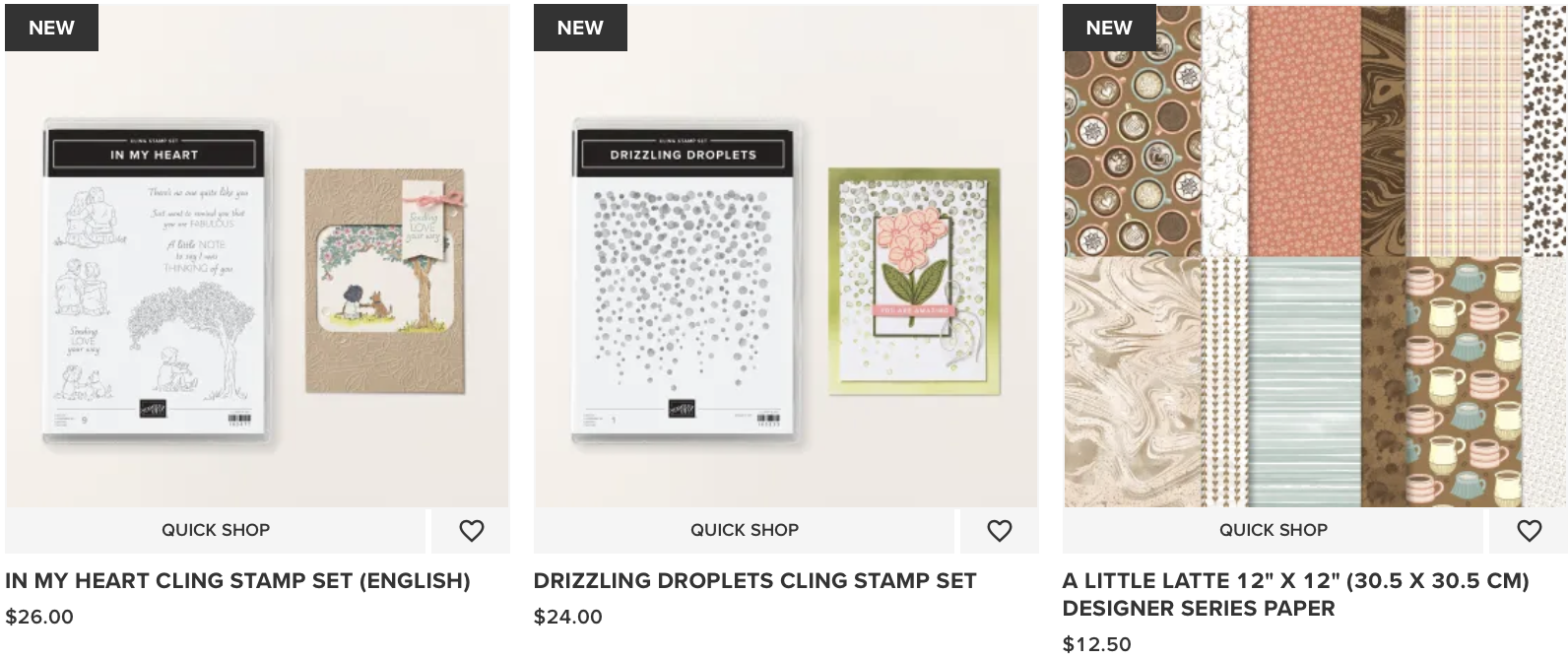Click the $26.00 price text
Image resolution: width=1568 pixels, height=658 pixels.
(39, 618)
